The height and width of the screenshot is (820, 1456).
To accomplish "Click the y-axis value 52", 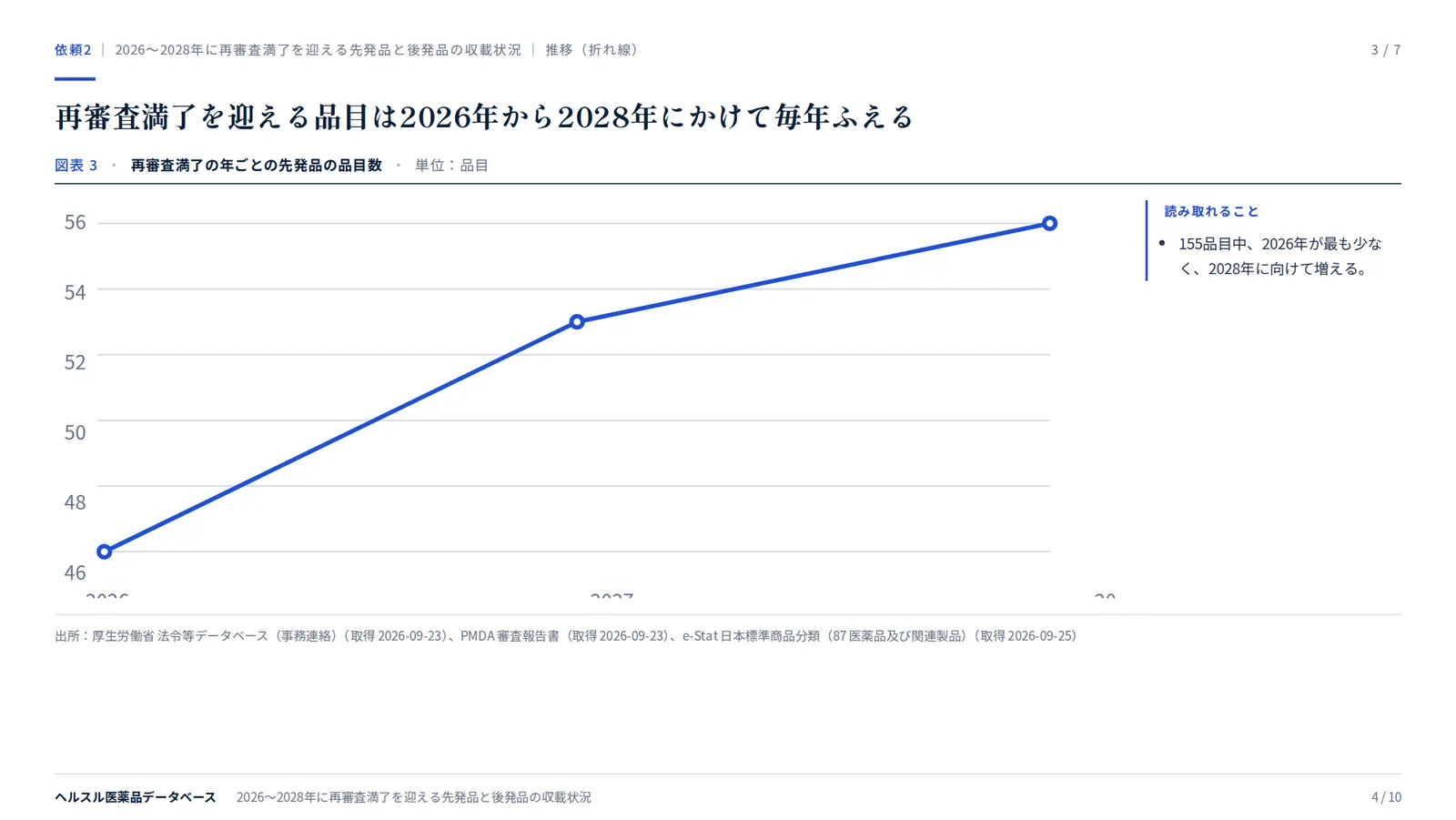I will tap(75, 362).
